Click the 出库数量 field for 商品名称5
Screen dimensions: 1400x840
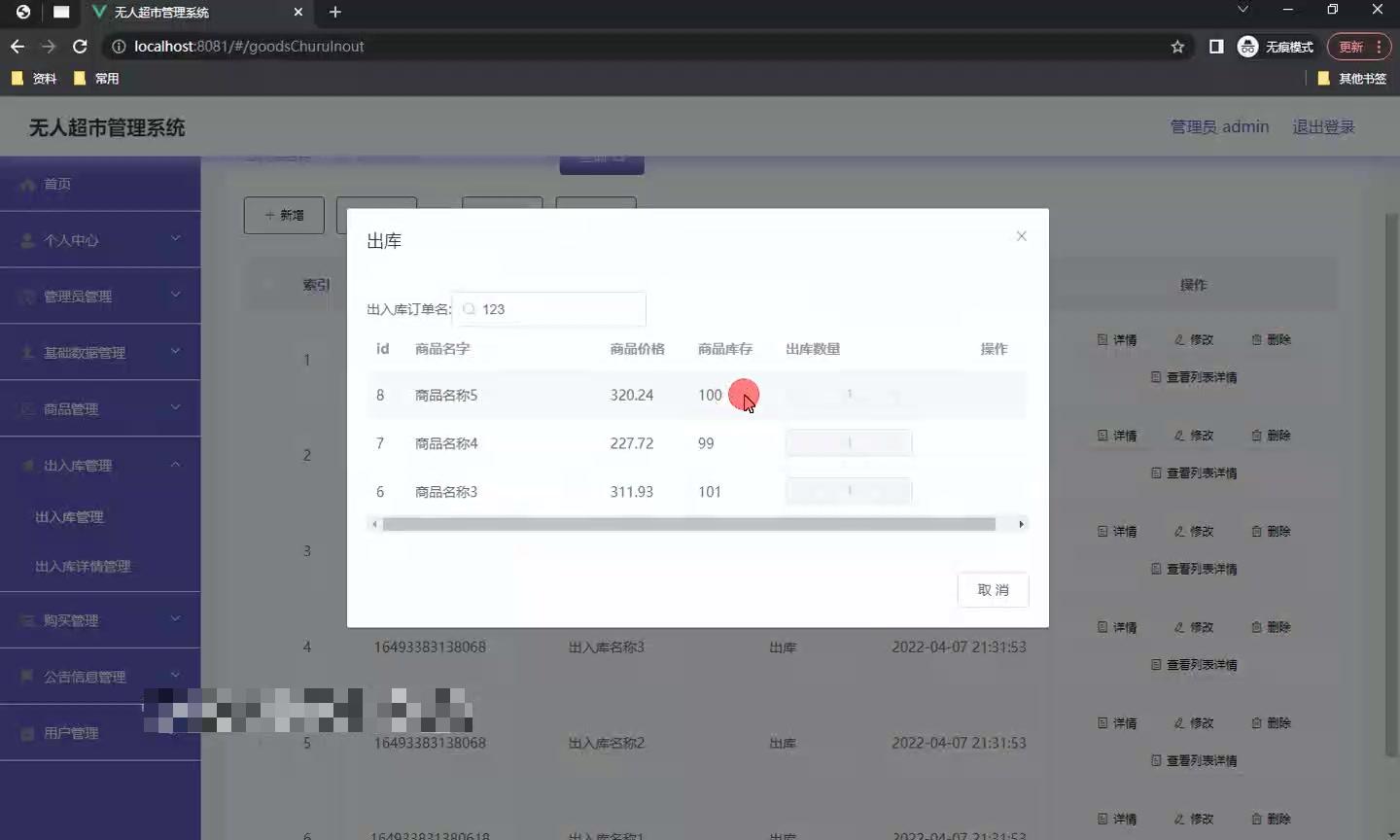tap(849, 395)
